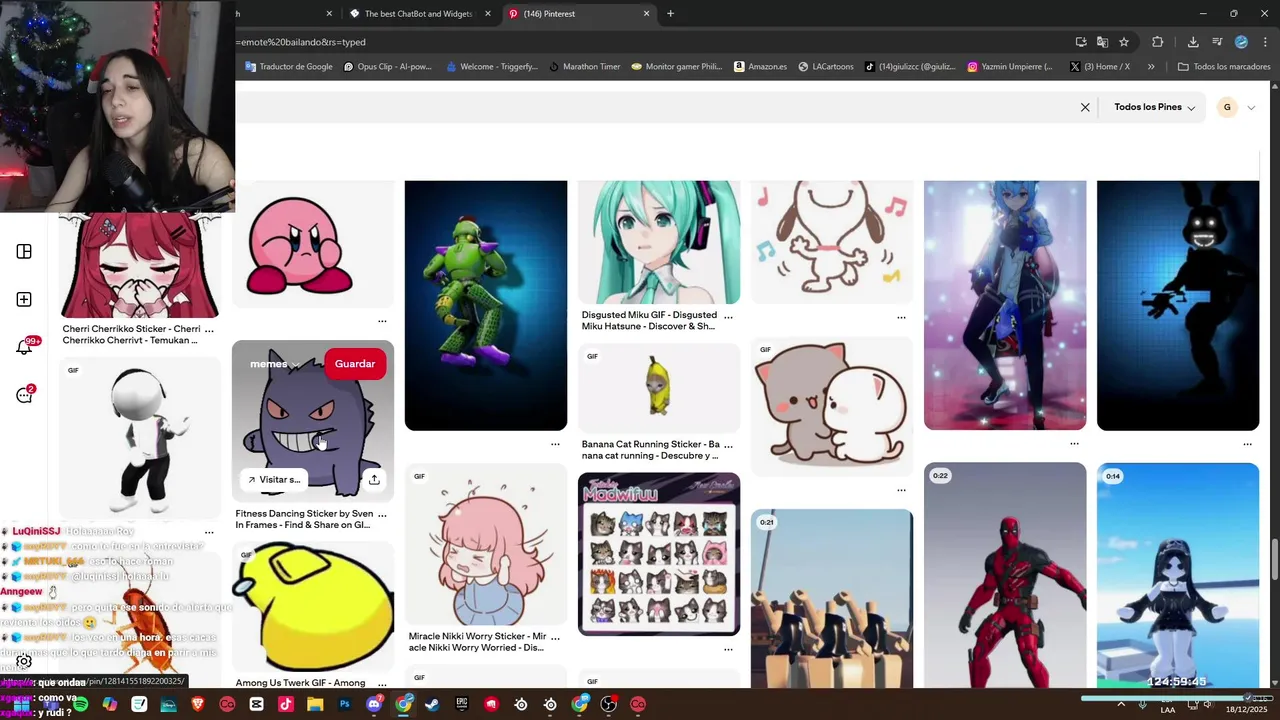Image resolution: width=1280 pixels, height=720 pixels.
Task: Open Pinterest boards icon in left sidebar
Action: click(24, 252)
